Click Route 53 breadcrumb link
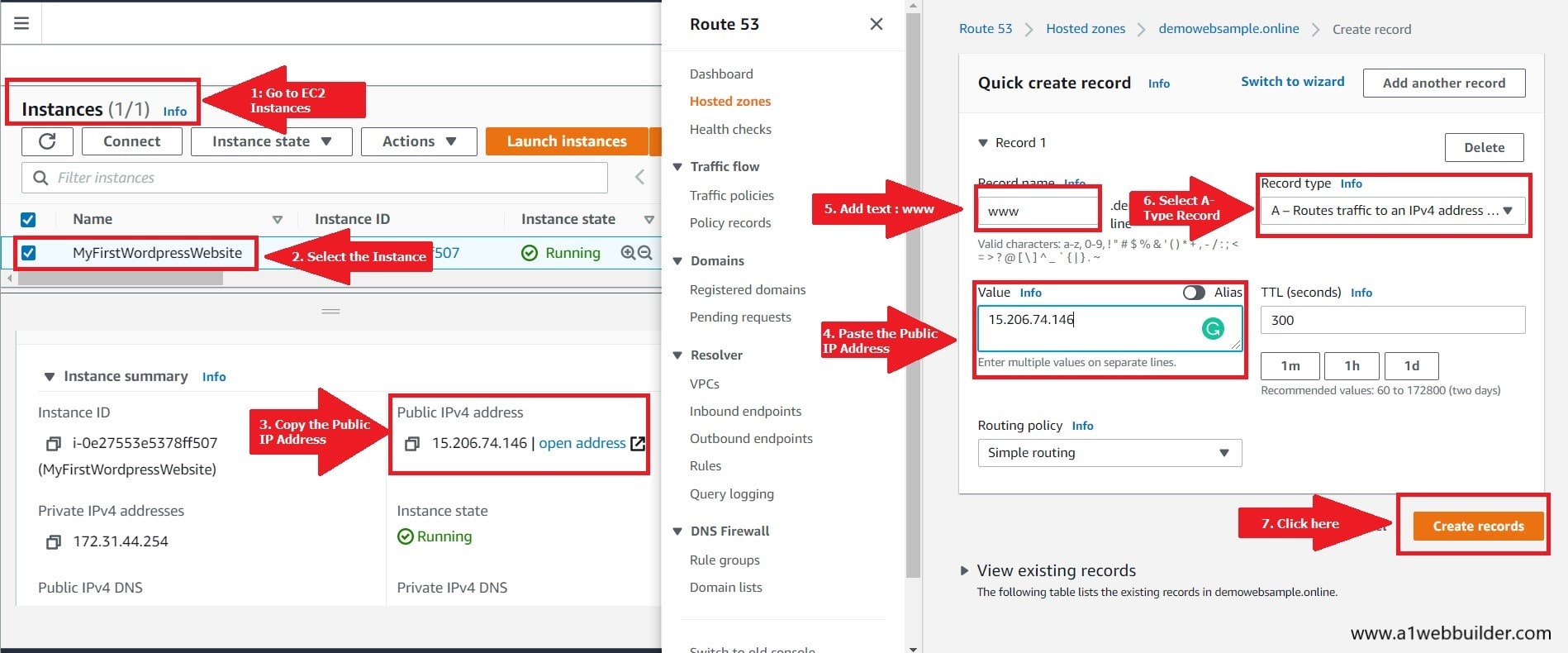 pos(986,28)
